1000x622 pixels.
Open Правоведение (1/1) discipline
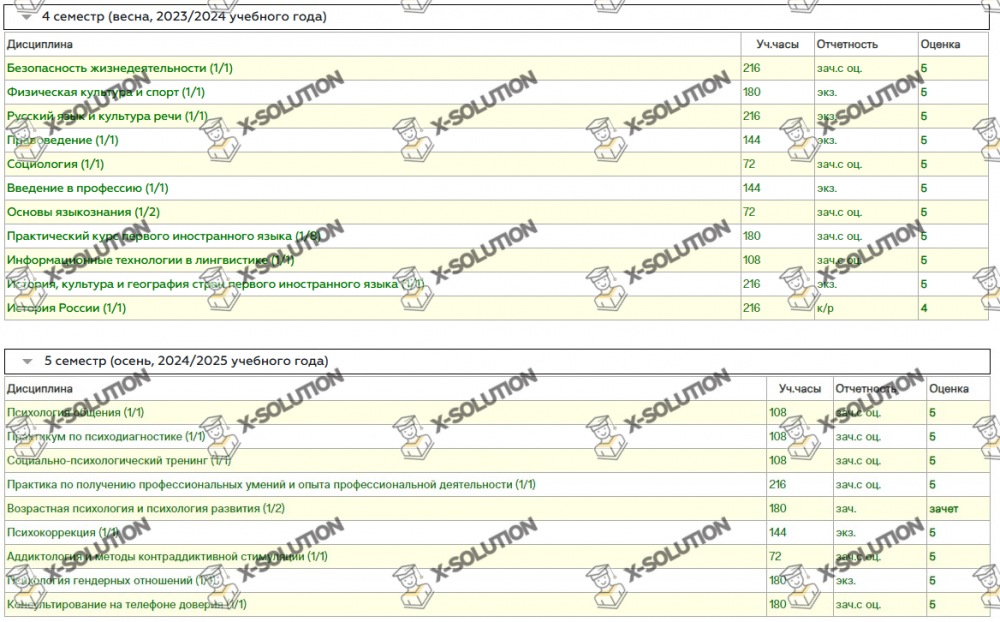62,140
